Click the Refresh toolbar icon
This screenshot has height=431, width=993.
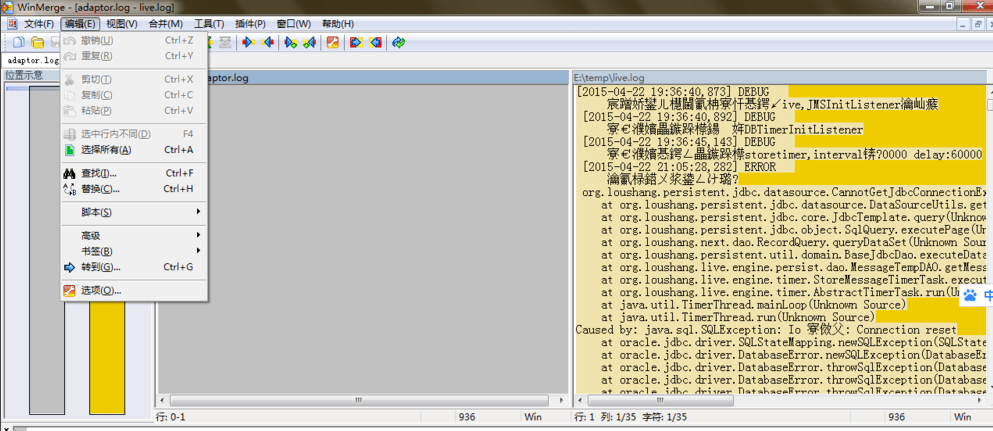pos(398,42)
